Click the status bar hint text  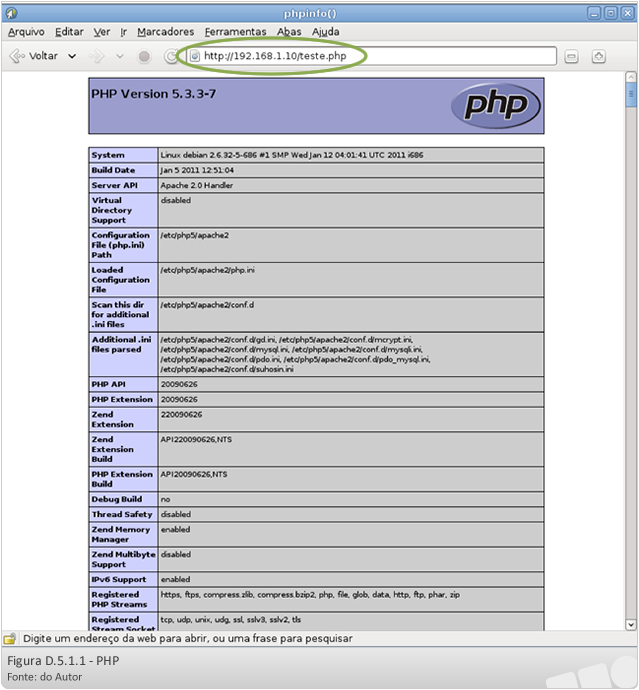click(188, 638)
